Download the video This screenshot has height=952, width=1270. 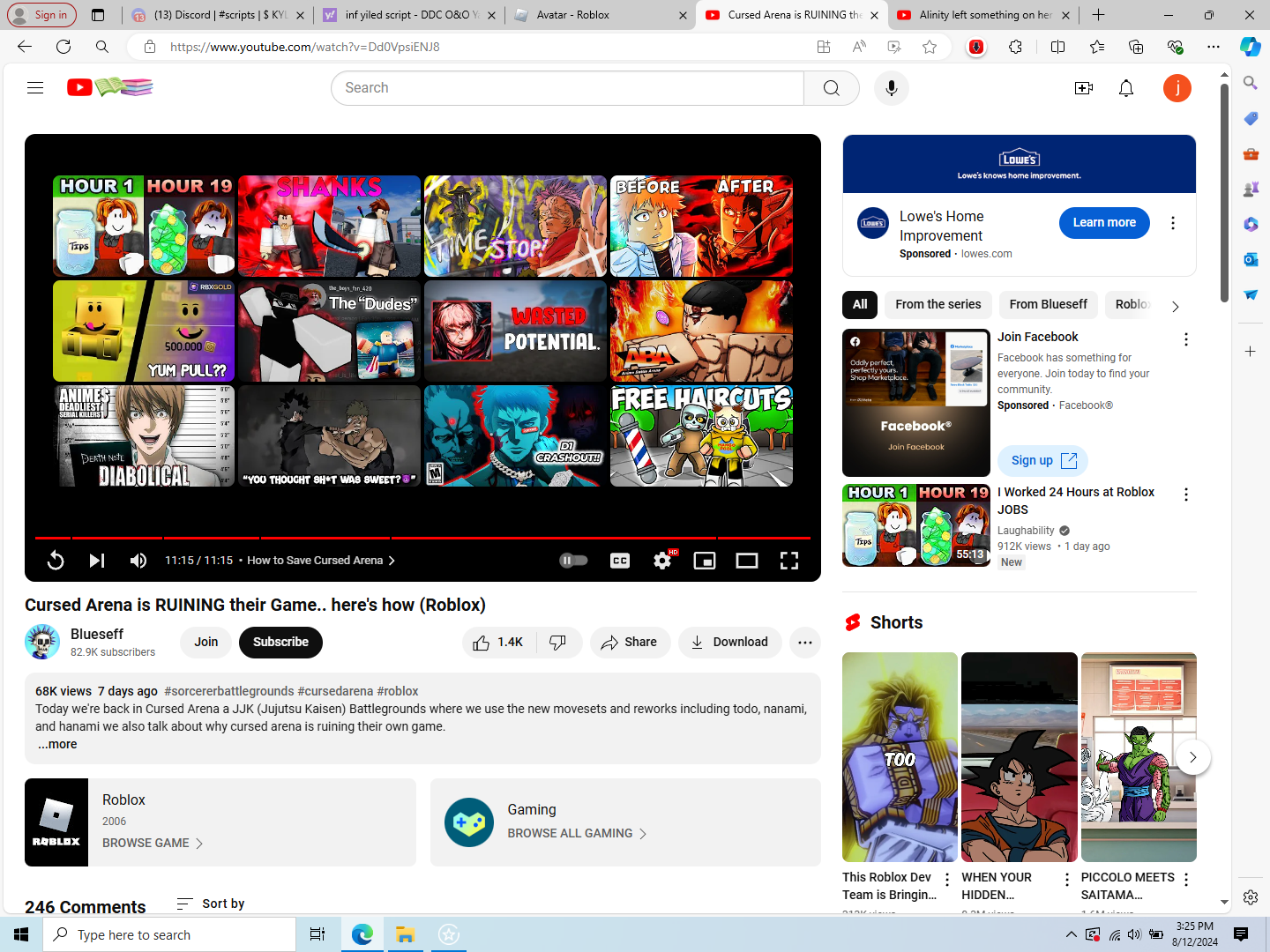click(x=729, y=643)
